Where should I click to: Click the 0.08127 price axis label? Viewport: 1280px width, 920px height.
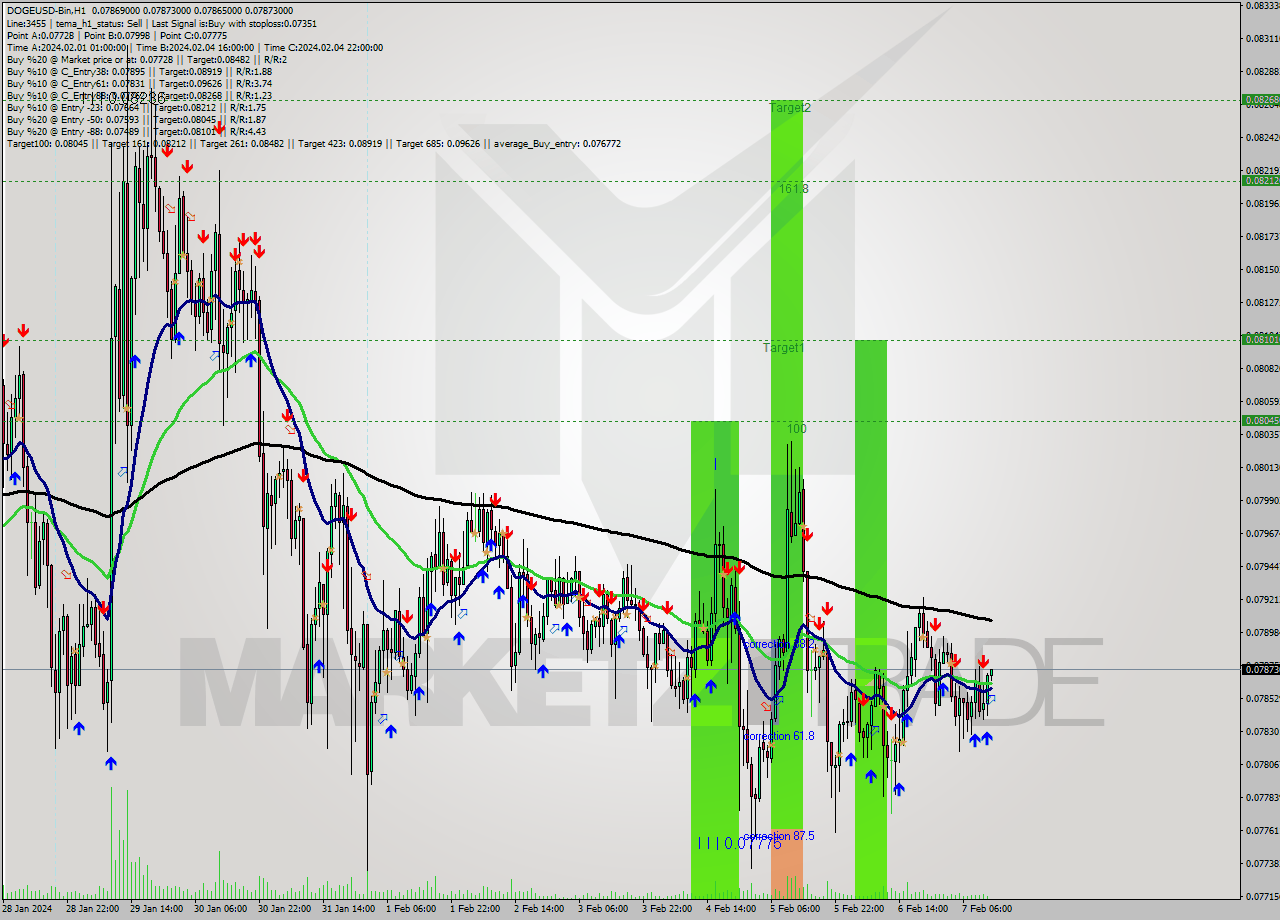(1262, 302)
